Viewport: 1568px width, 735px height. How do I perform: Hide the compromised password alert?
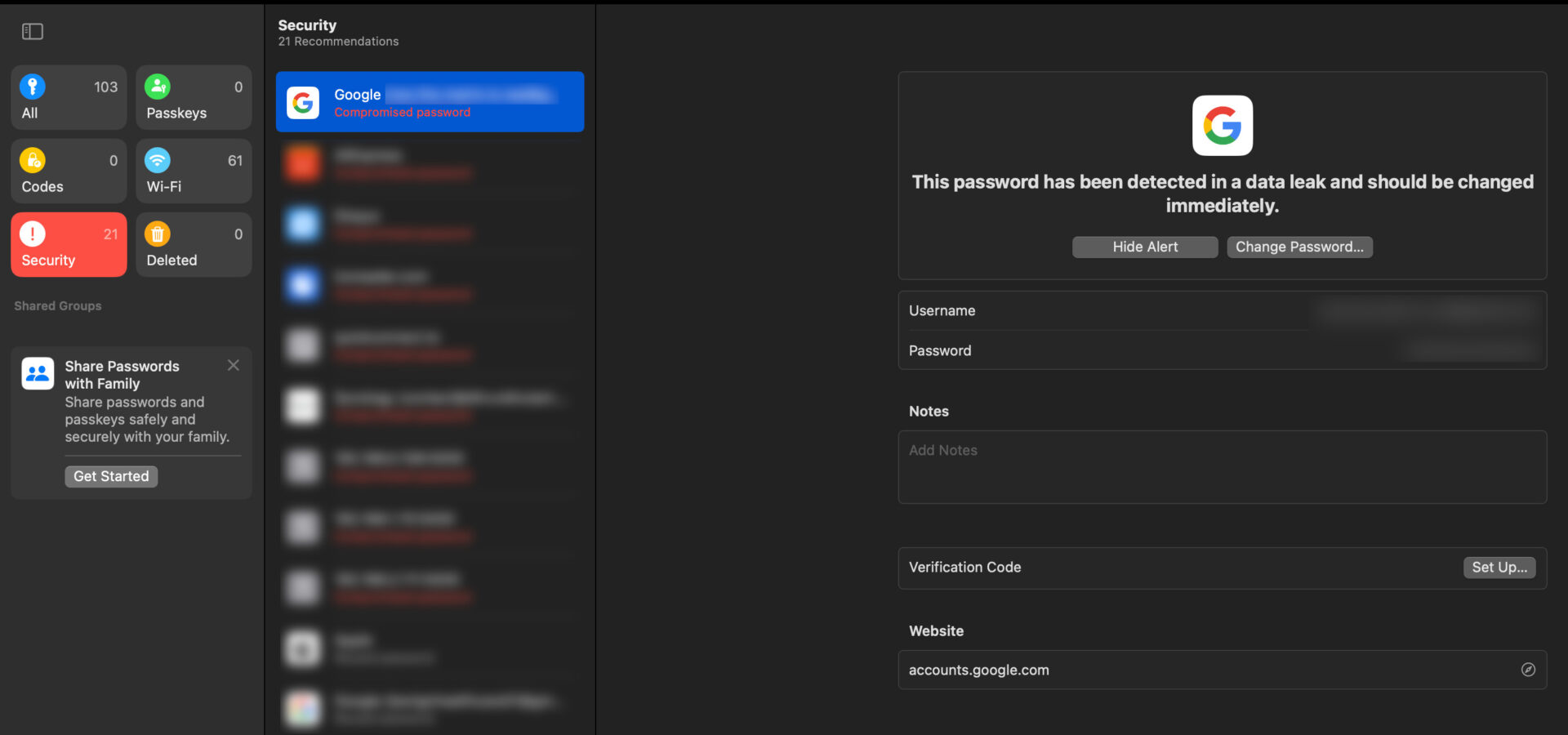pos(1144,247)
